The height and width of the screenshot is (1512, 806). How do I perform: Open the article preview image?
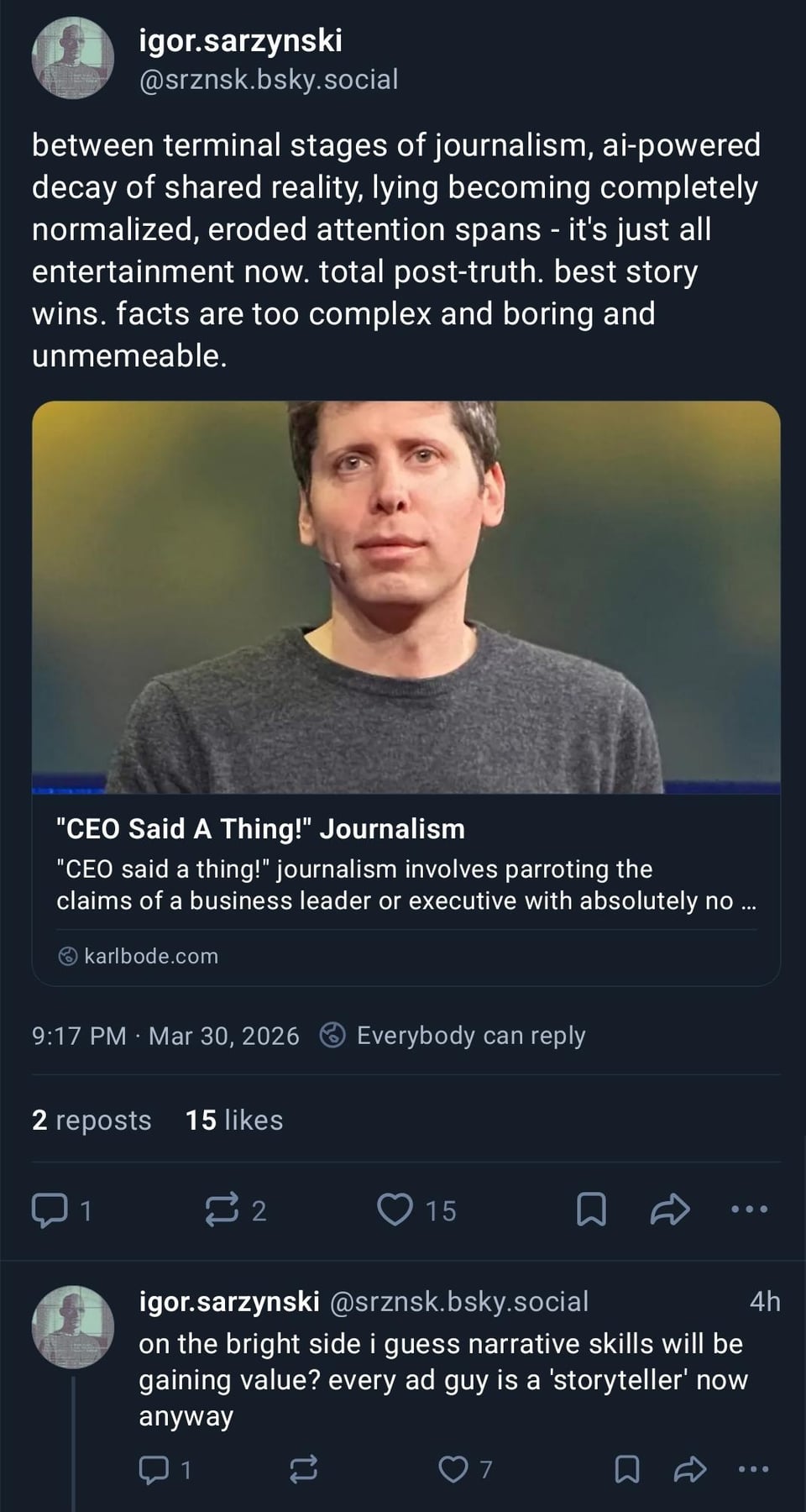[x=406, y=597]
